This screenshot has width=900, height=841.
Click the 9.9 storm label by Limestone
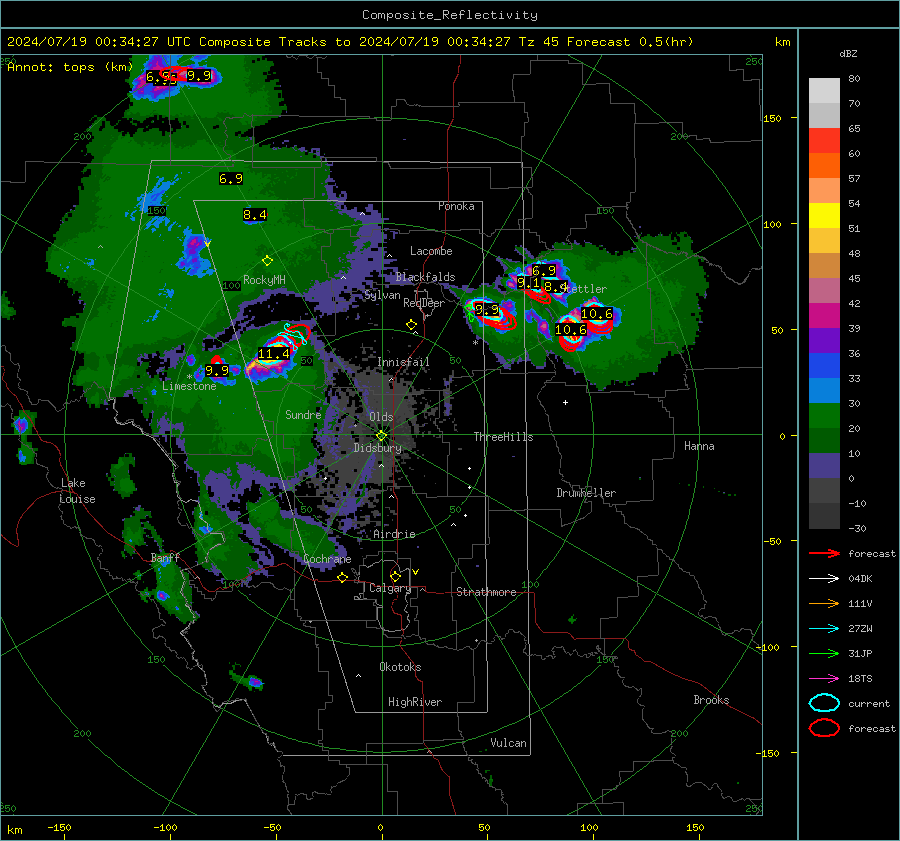217,370
